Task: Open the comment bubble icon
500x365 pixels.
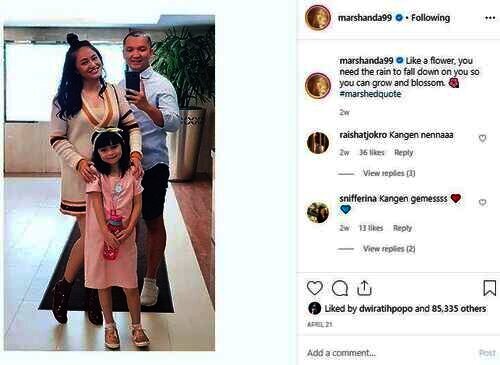Action: [340, 288]
